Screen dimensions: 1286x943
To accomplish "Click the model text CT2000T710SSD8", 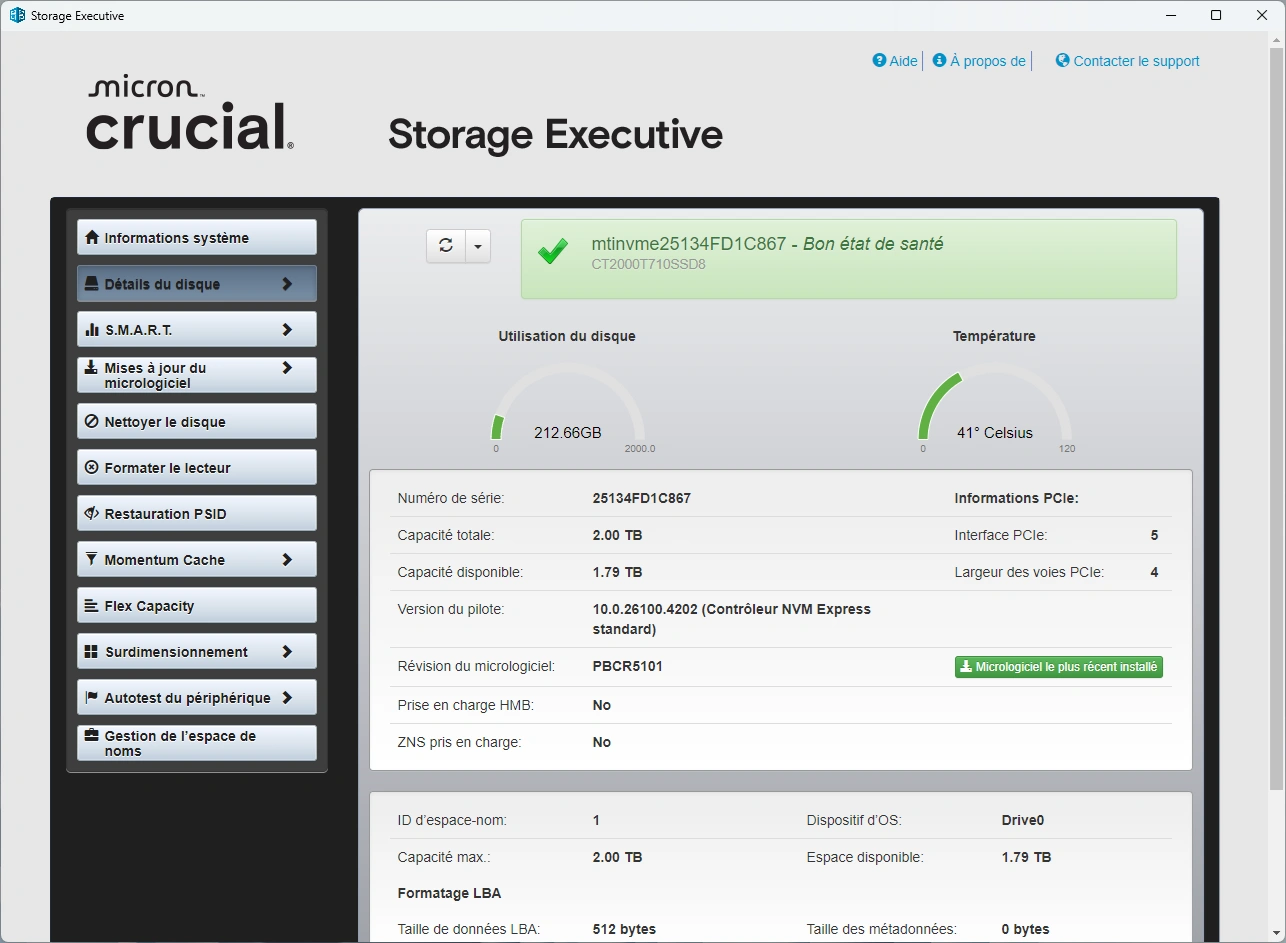I will [648, 265].
